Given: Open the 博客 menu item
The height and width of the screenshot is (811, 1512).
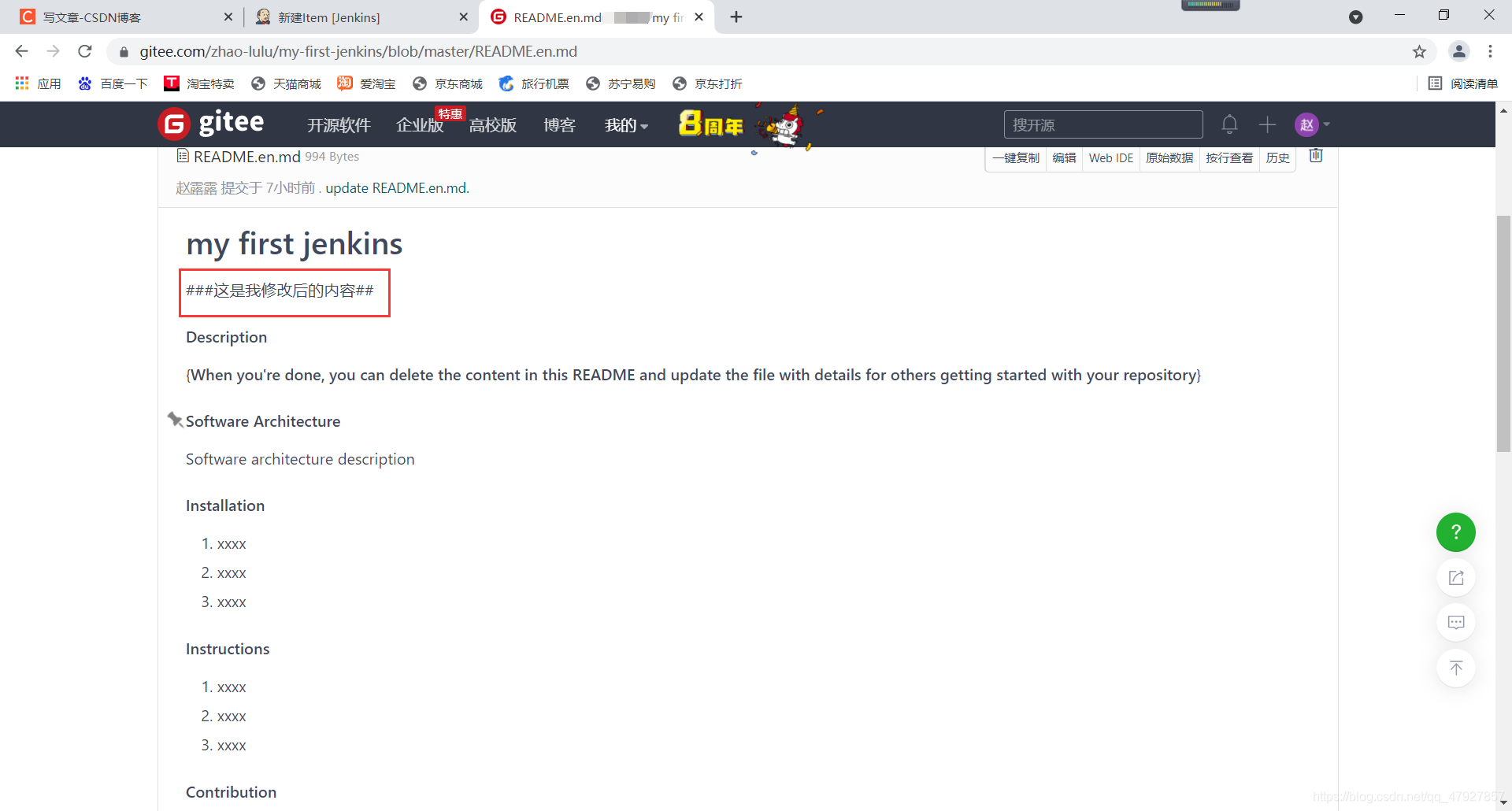Looking at the screenshot, I should [x=559, y=125].
